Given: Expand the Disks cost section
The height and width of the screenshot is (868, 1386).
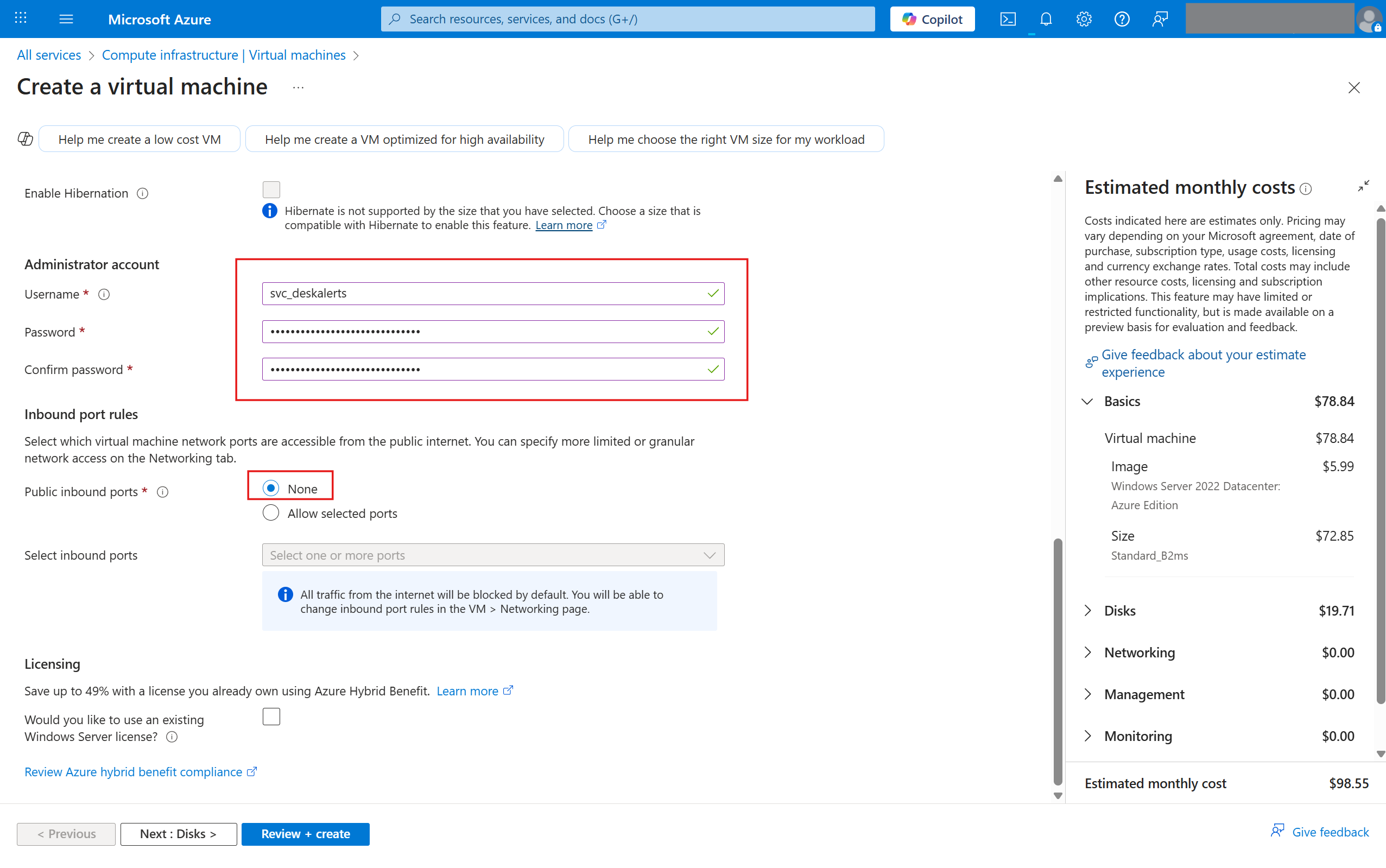Looking at the screenshot, I should click(x=1088, y=610).
